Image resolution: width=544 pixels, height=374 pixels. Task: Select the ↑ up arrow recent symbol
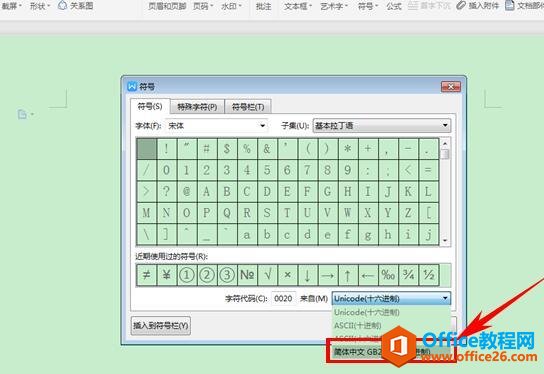click(348, 275)
